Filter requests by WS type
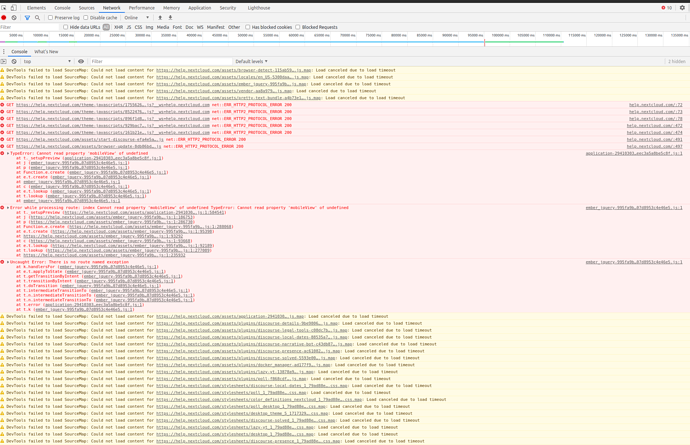Image resolution: width=690 pixels, height=445 pixels. (200, 27)
